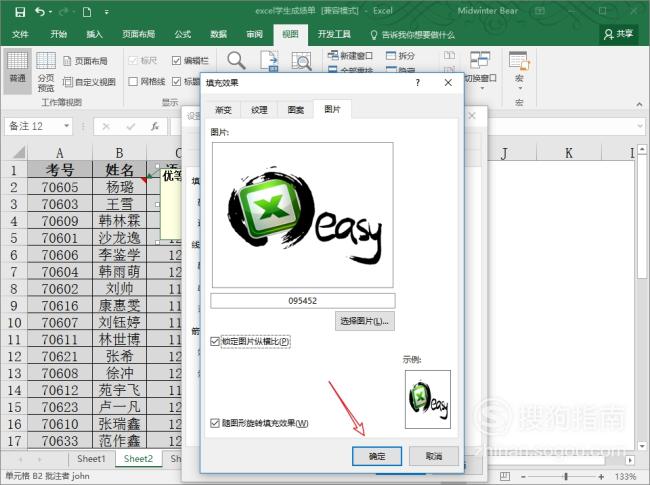
Task: Click the select all corner triangle
Action: pos(18,153)
